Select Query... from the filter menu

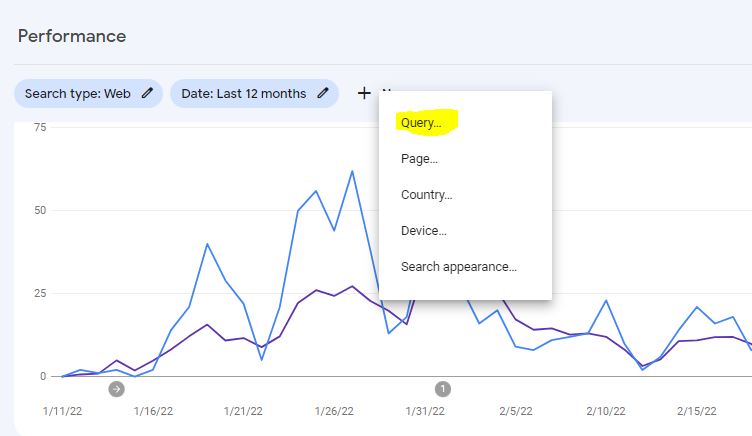point(421,123)
